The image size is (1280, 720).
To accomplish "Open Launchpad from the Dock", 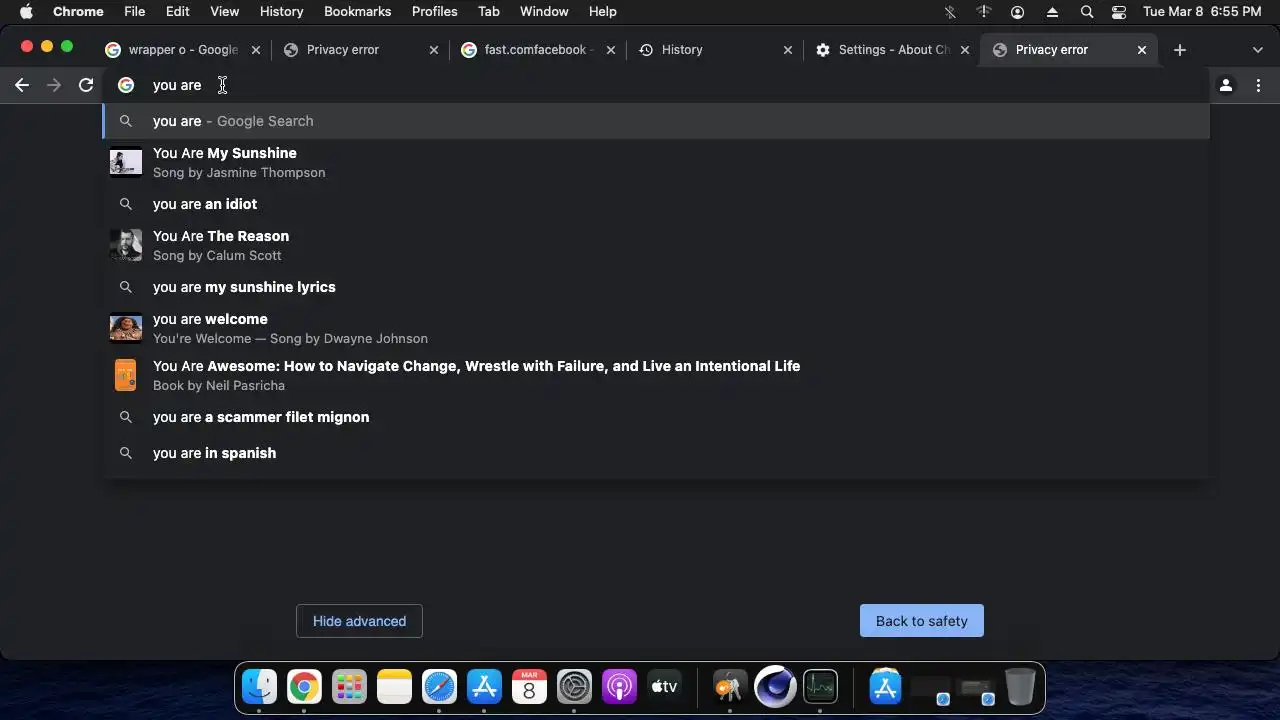I will coord(349,687).
